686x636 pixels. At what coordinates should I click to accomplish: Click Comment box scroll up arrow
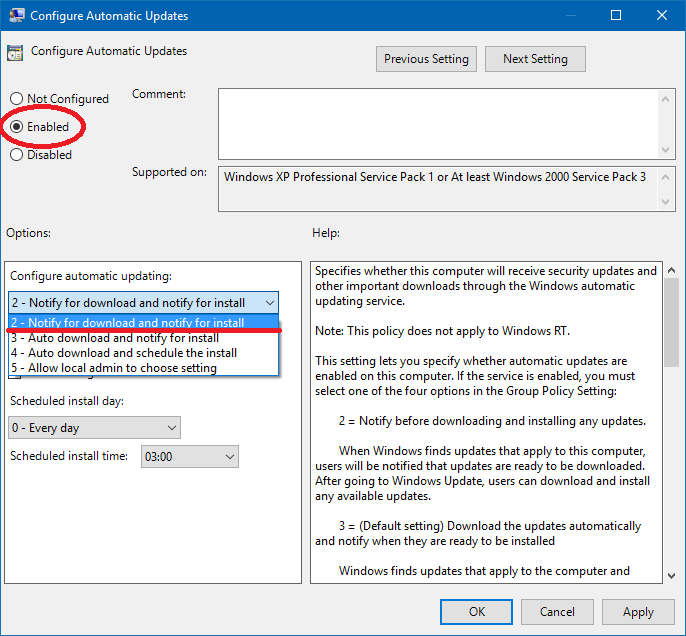[x=665, y=99]
